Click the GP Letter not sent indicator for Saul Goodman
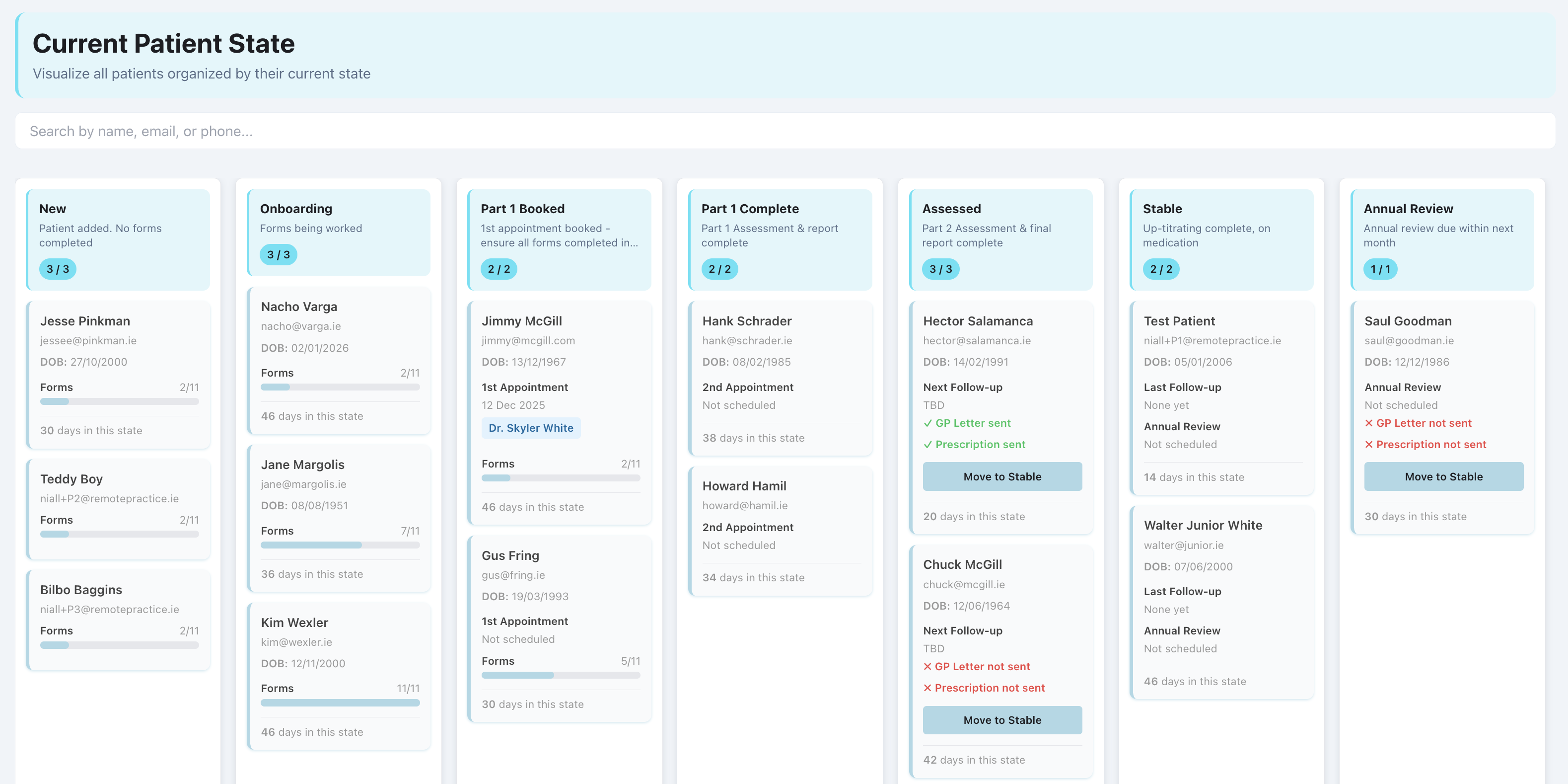The image size is (1568, 784). tap(1418, 423)
